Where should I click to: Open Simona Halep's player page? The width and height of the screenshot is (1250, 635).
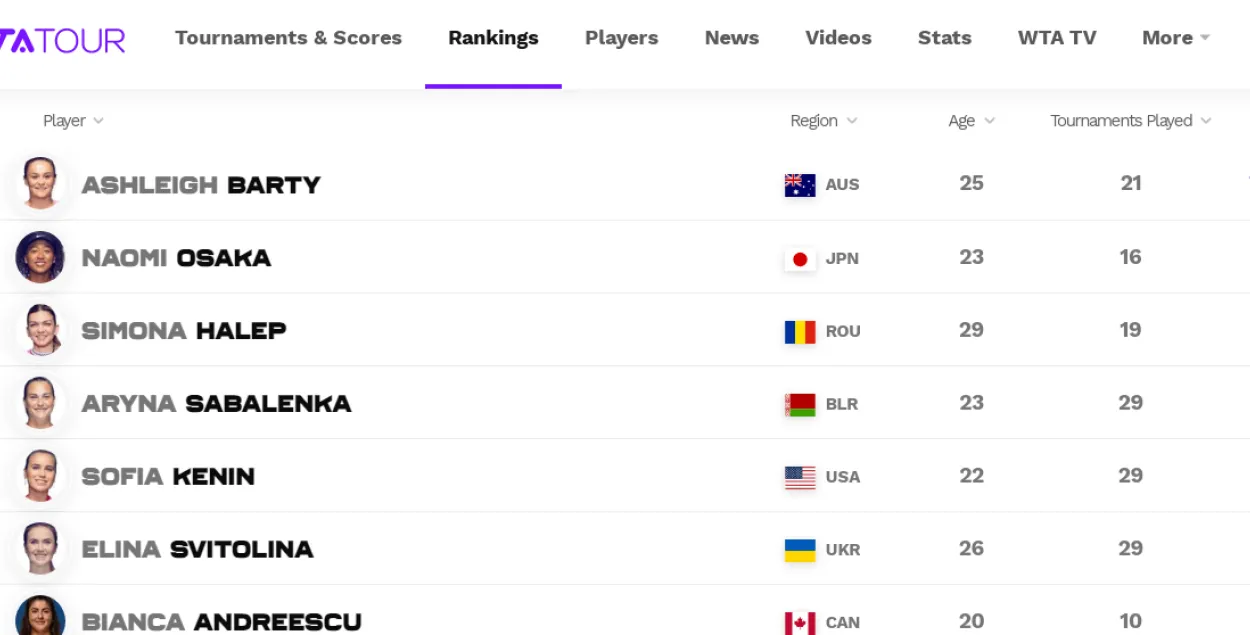[184, 331]
